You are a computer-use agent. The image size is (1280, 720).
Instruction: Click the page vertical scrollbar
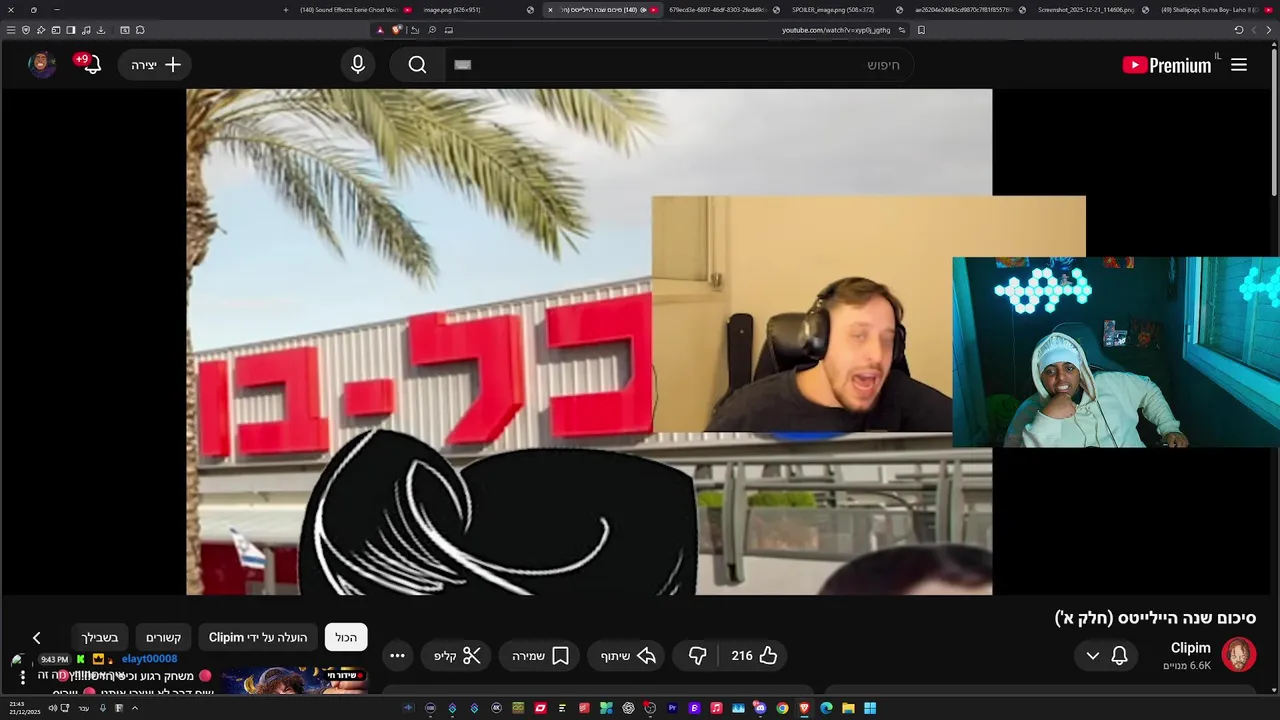click(1274, 120)
